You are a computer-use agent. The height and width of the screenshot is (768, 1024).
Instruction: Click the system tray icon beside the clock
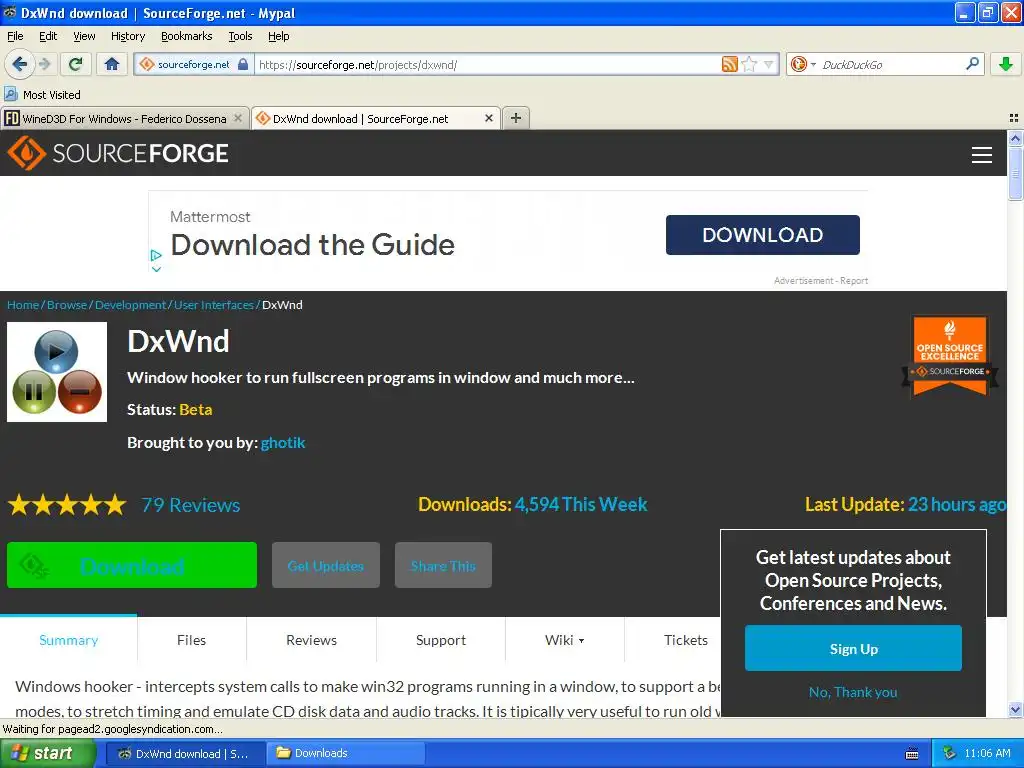pos(949,753)
